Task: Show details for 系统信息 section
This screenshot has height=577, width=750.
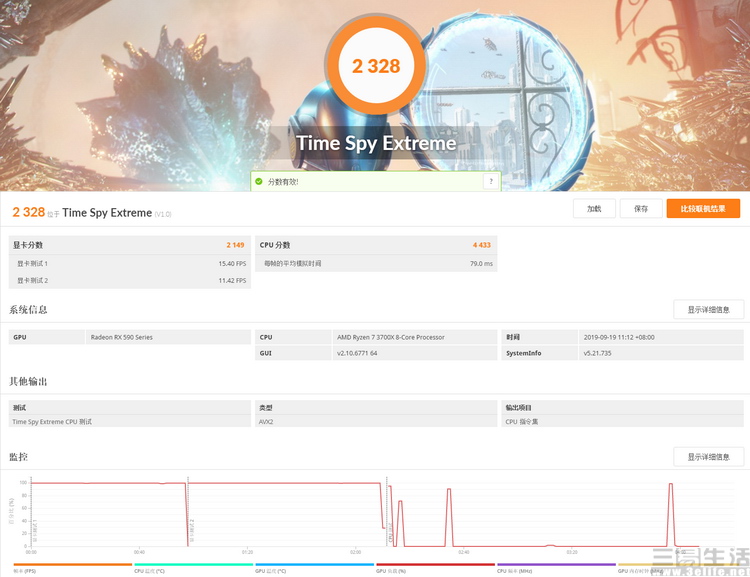Action: point(708,310)
